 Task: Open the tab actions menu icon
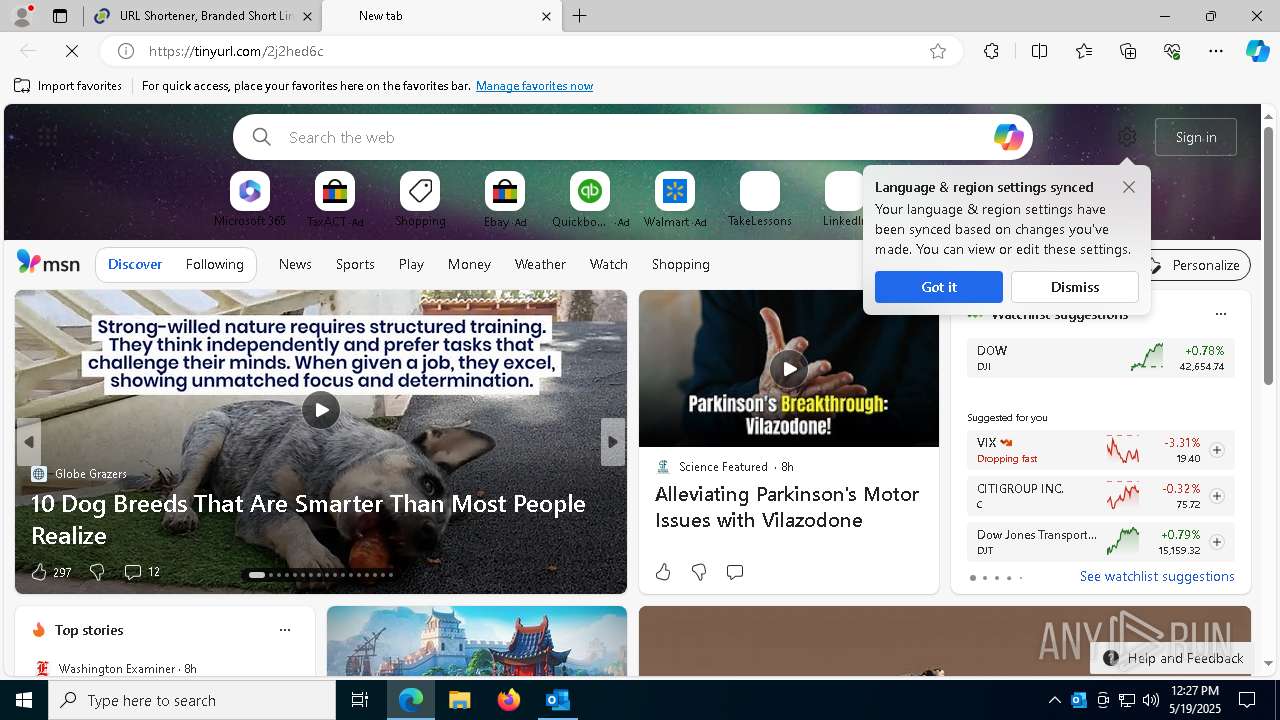pos(60,16)
